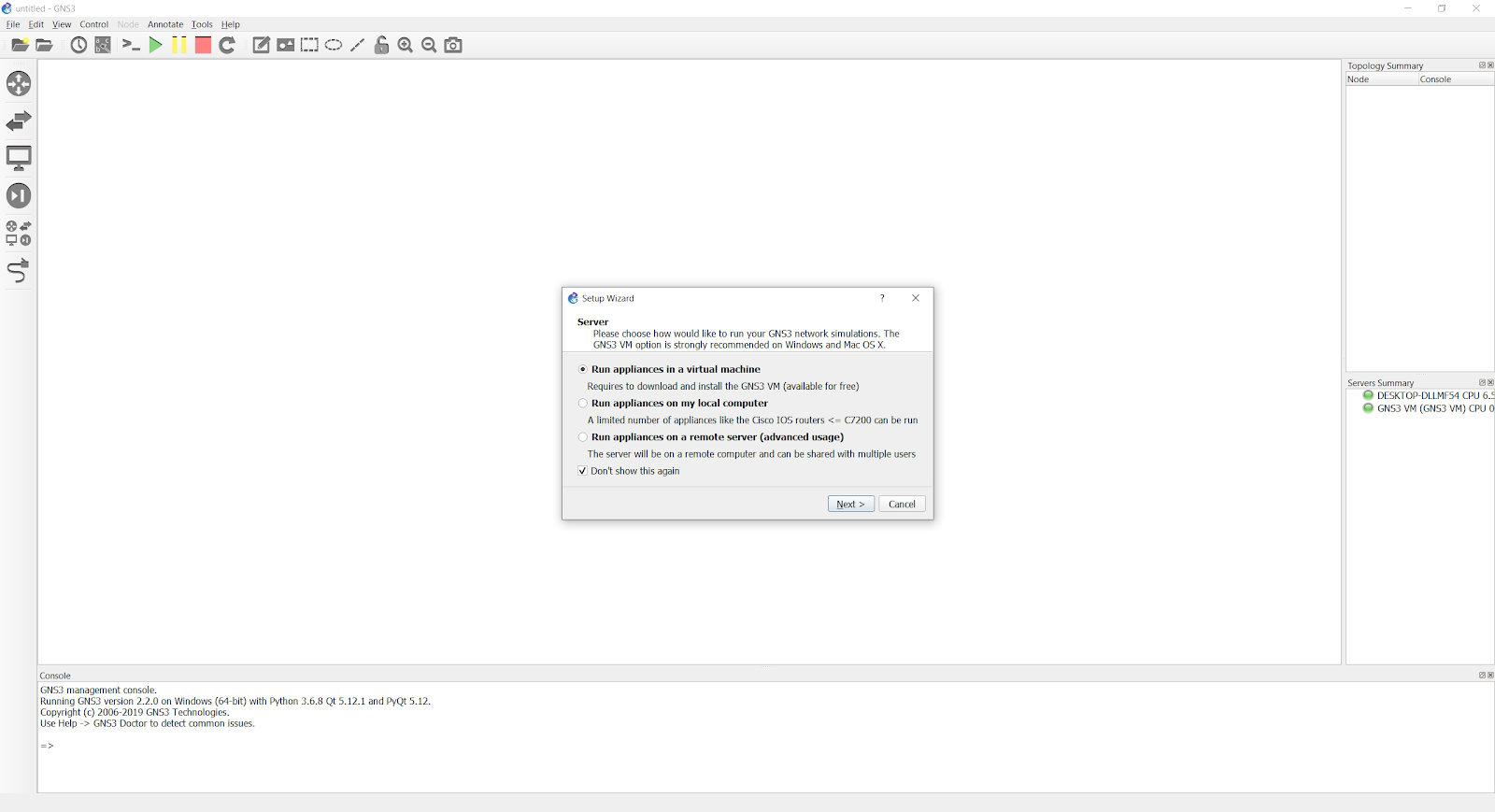This screenshot has height=812, width=1495.
Task: Stop all nodes with red stop icon
Action: [x=203, y=45]
